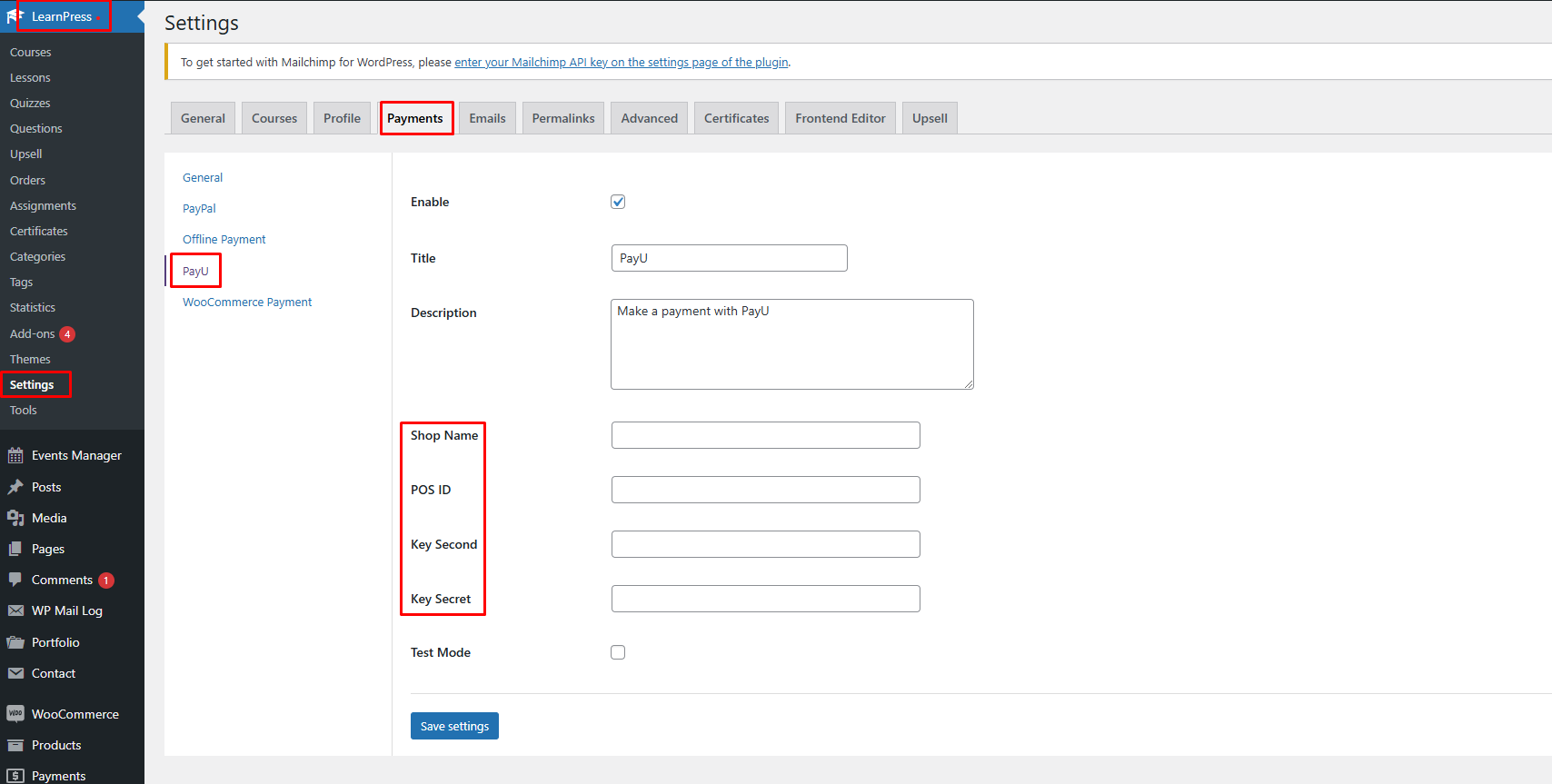This screenshot has width=1552, height=784.
Task: Open Tools in LearnPress menu
Action: 24,411
